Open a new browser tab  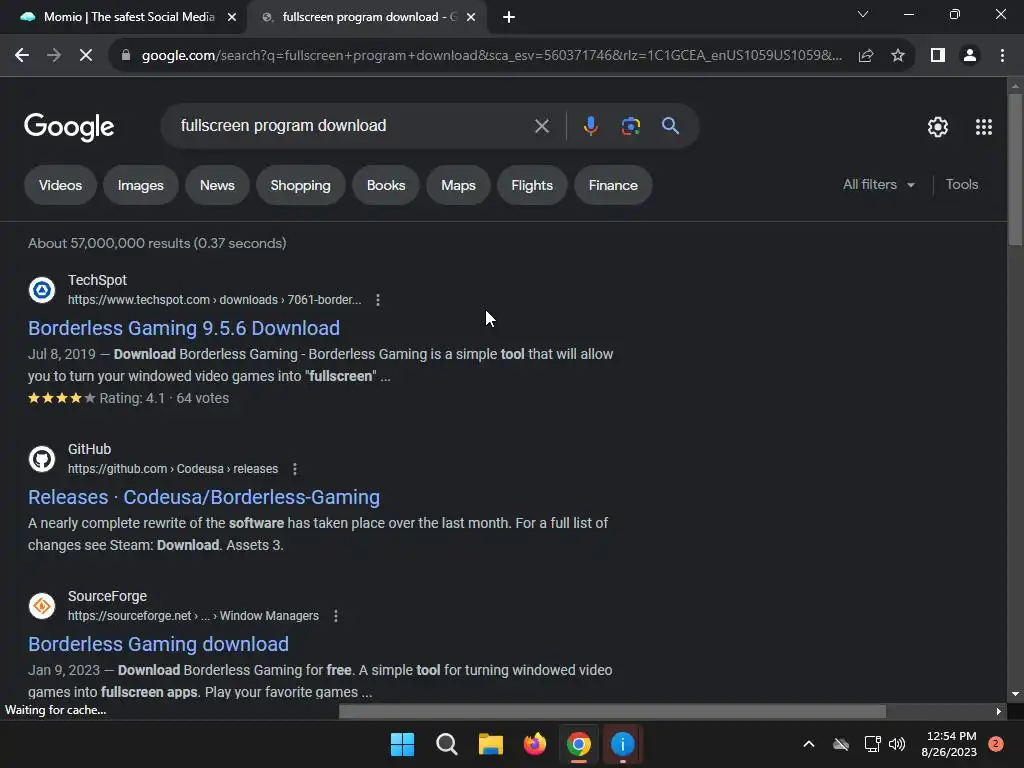509,17
